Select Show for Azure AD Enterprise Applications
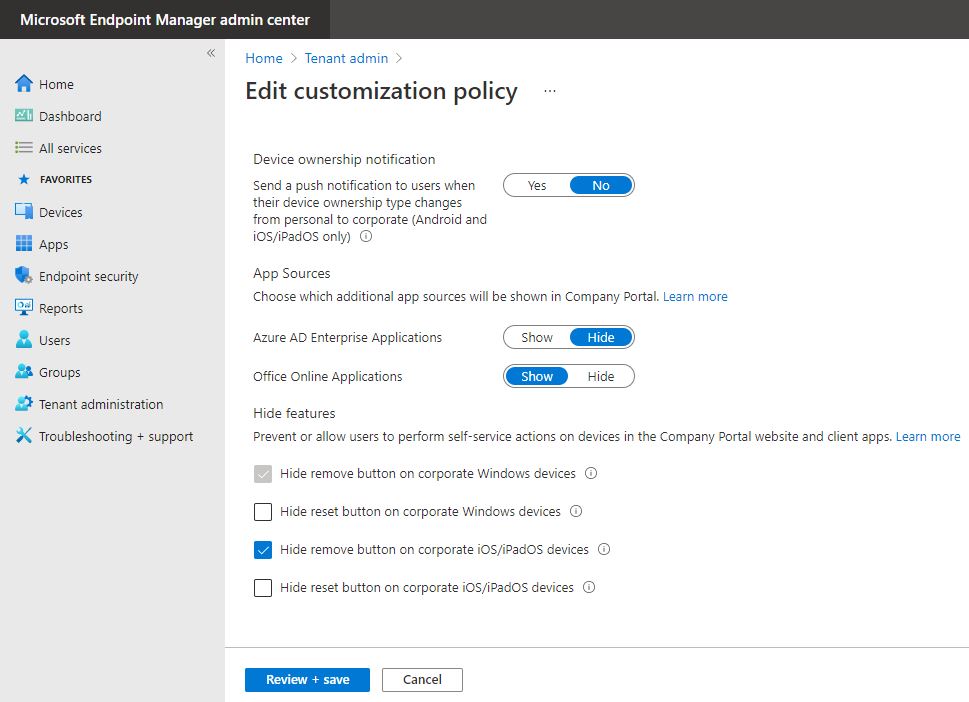Viewport: 969px width, 702px height. coord(536,337)
